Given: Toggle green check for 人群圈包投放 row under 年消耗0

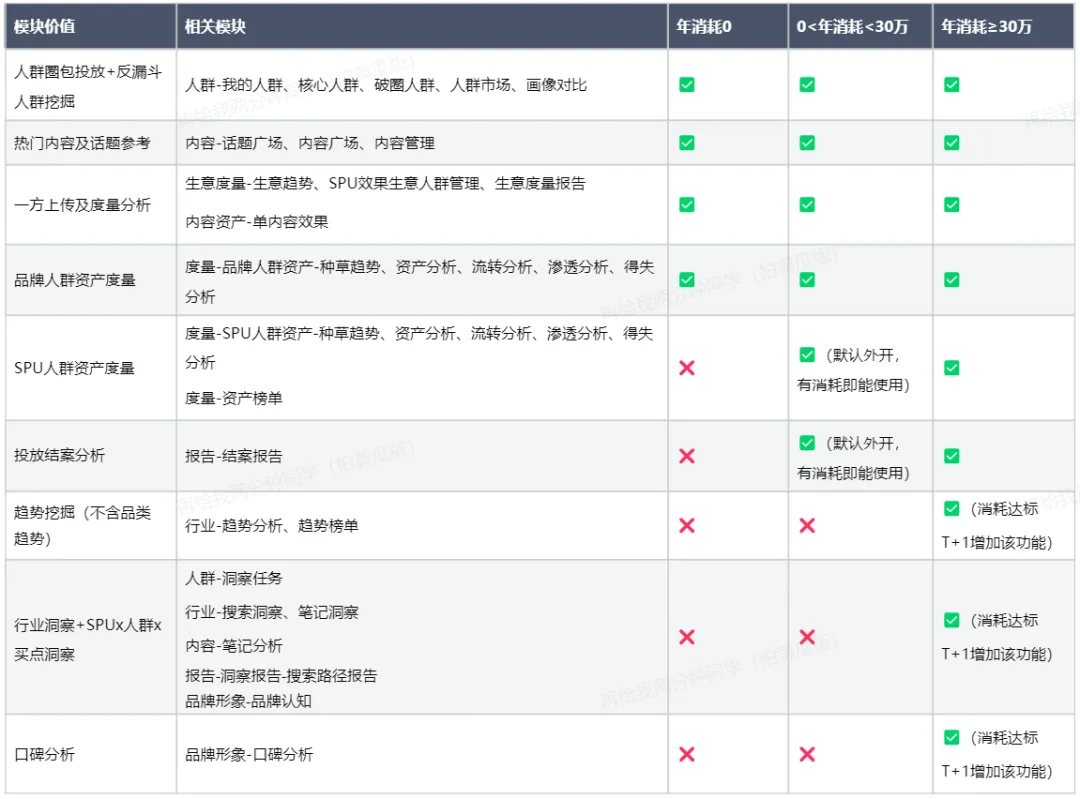Looking at the screenshot, I should tap(687, 85).
